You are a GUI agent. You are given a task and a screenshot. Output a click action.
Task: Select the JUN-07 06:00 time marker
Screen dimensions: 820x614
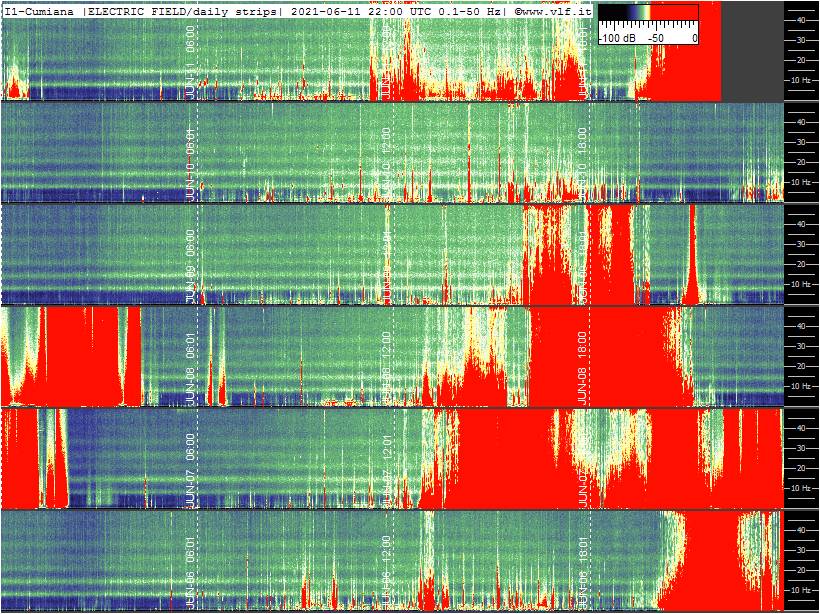[x=191, y=470]
